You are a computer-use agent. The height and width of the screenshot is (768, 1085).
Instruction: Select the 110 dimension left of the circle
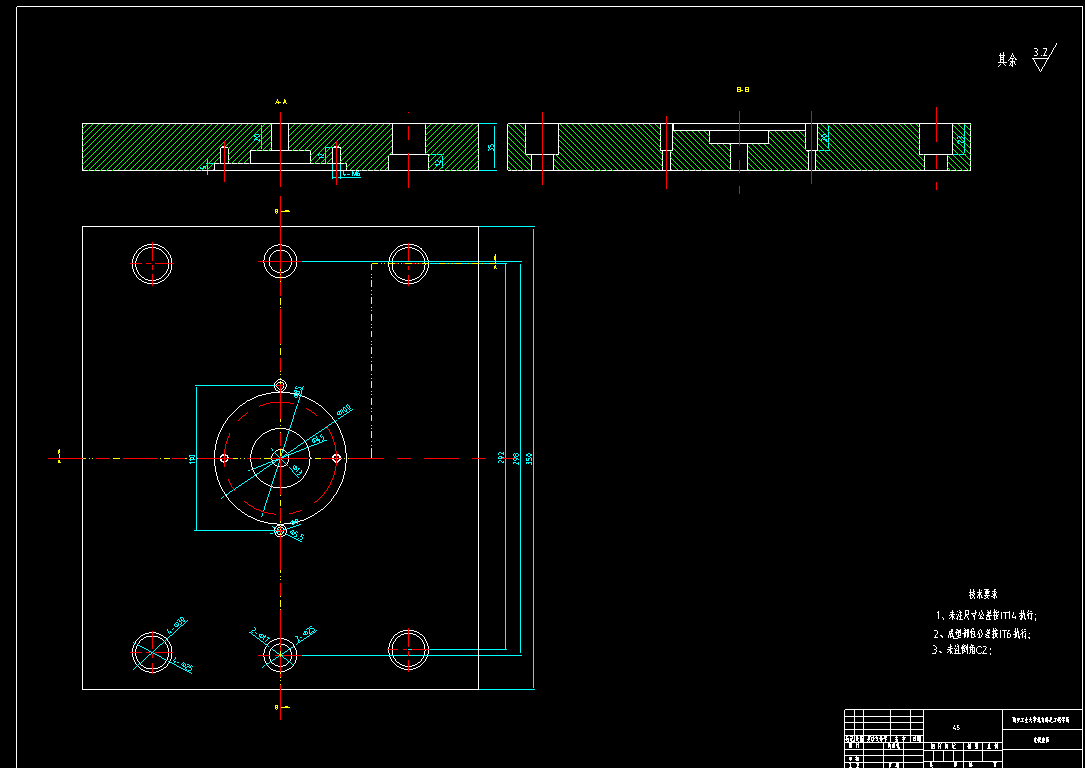pos(192,458)
